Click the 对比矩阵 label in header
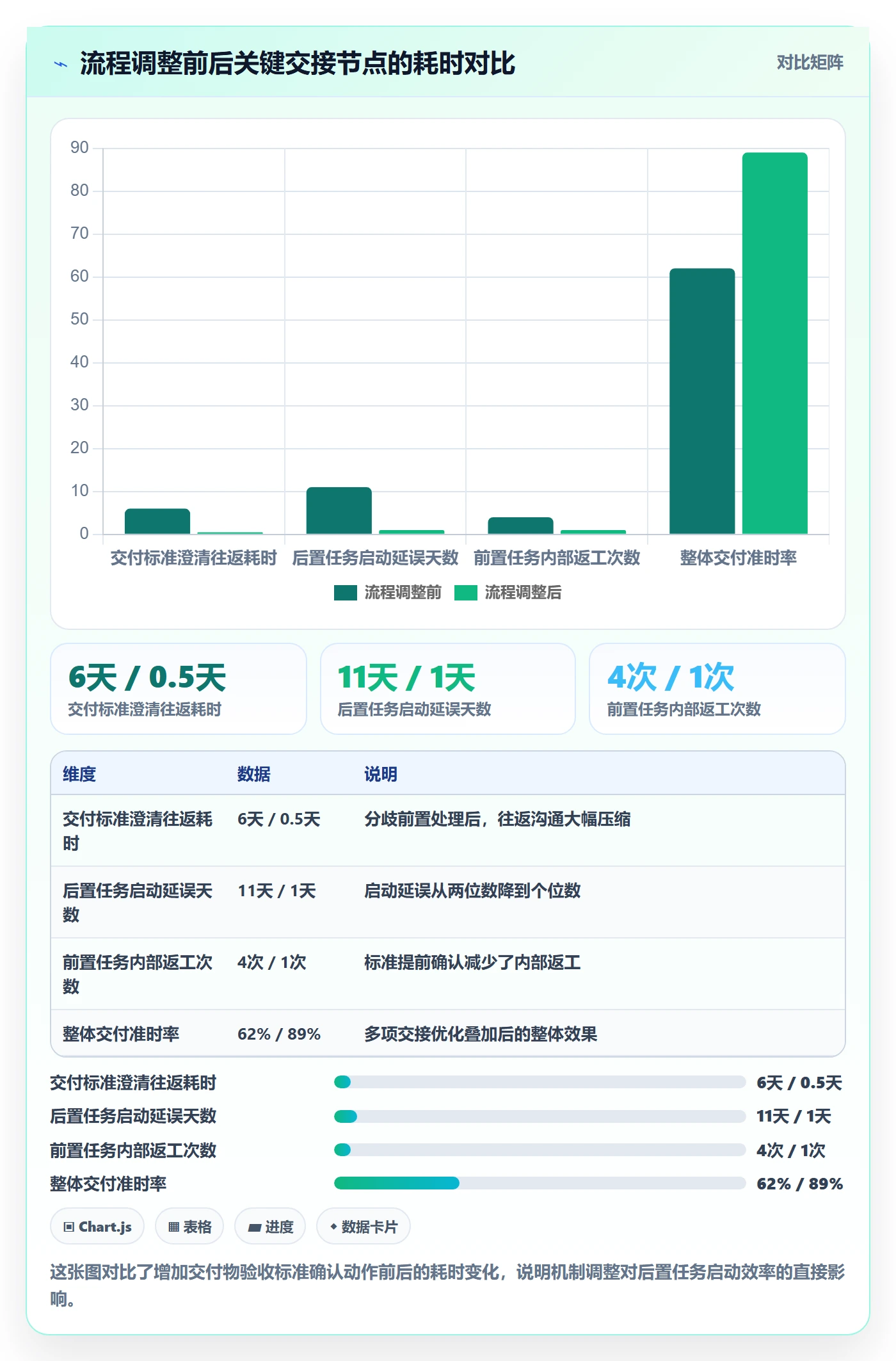The height and width of the screenshot is (1361, 896). tap(810, 62)
